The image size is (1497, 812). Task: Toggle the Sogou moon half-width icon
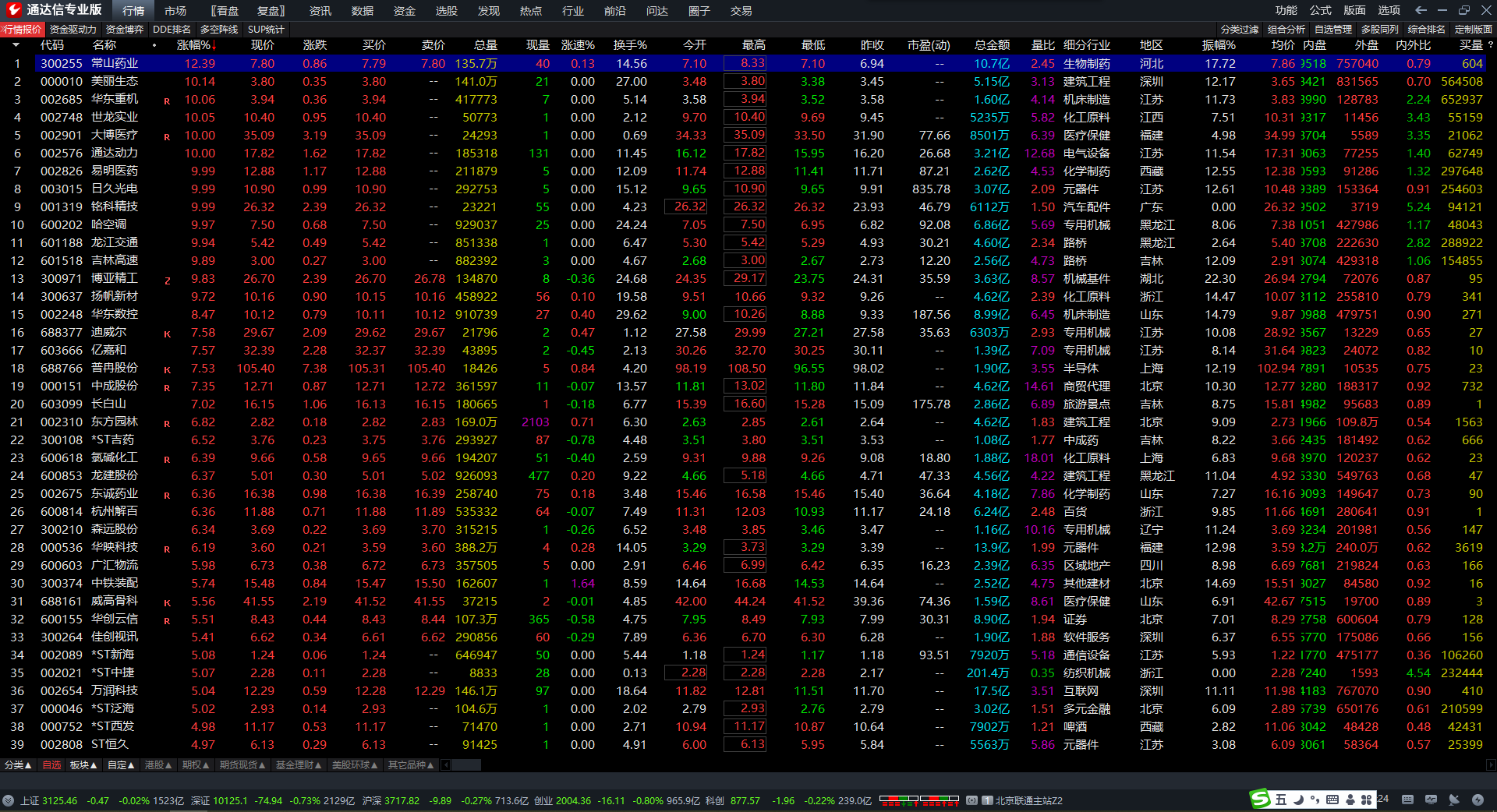[1298, 800]
